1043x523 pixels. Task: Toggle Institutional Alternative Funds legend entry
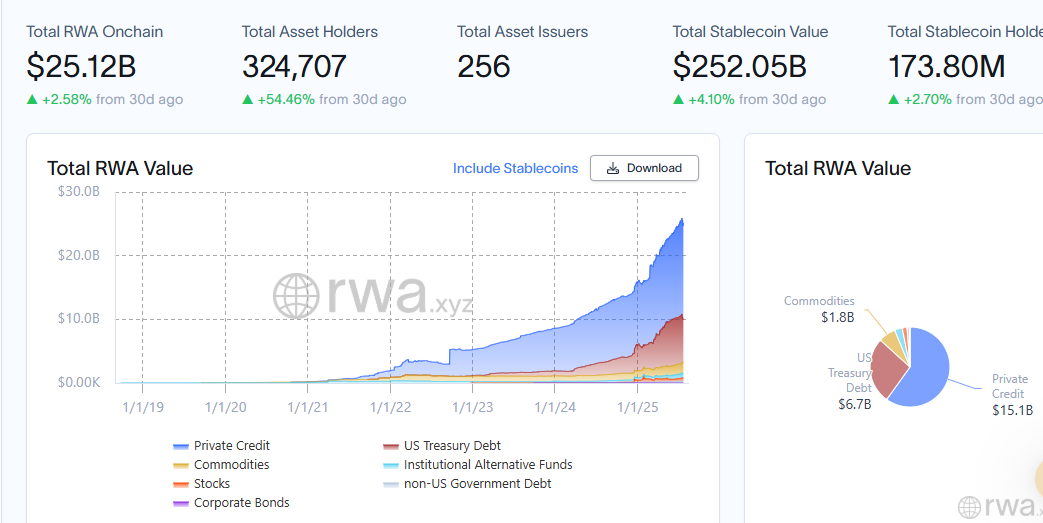click(x=488, y=465)
